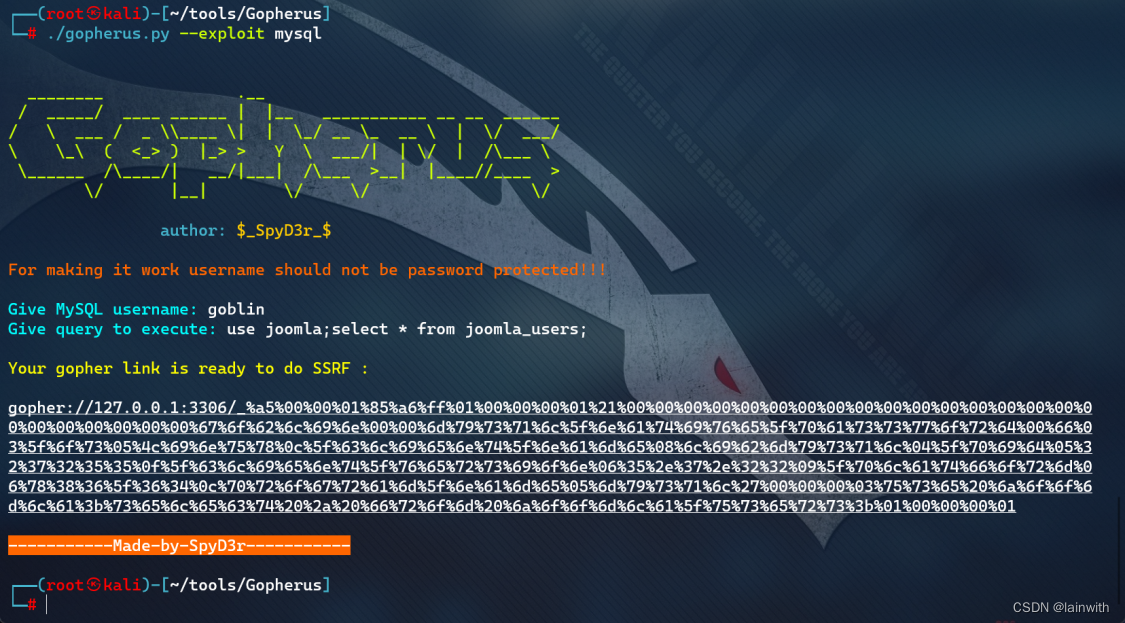Click the username value "goblin"
Screen dimensions: 1125x623
[236, 309]
